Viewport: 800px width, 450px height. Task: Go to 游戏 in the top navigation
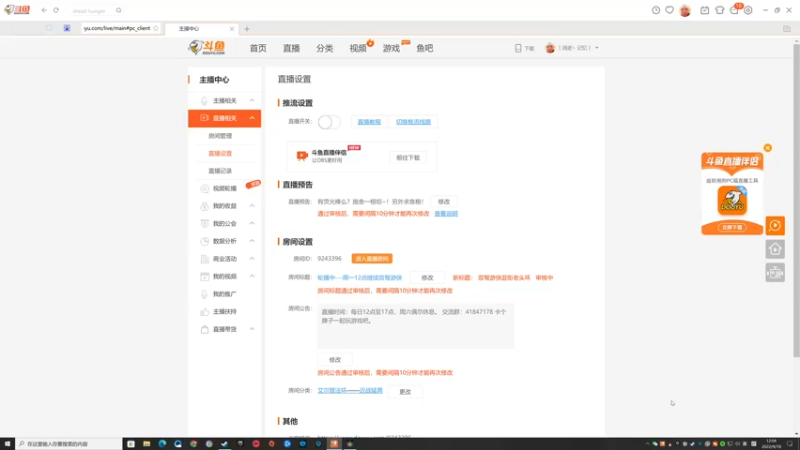pyautogui.click(x=391, y=48)
